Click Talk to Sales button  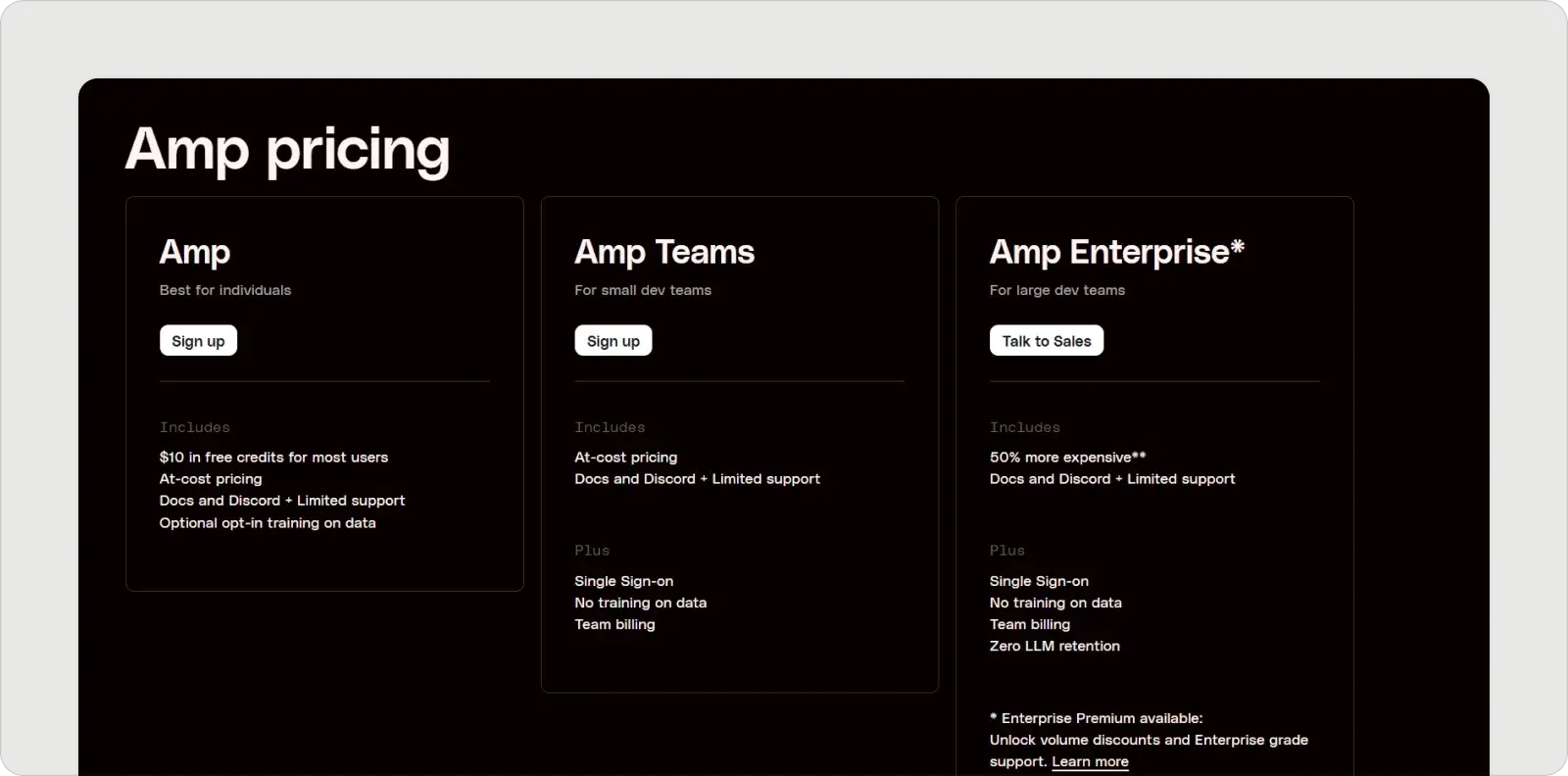(x=1047, y=341)
